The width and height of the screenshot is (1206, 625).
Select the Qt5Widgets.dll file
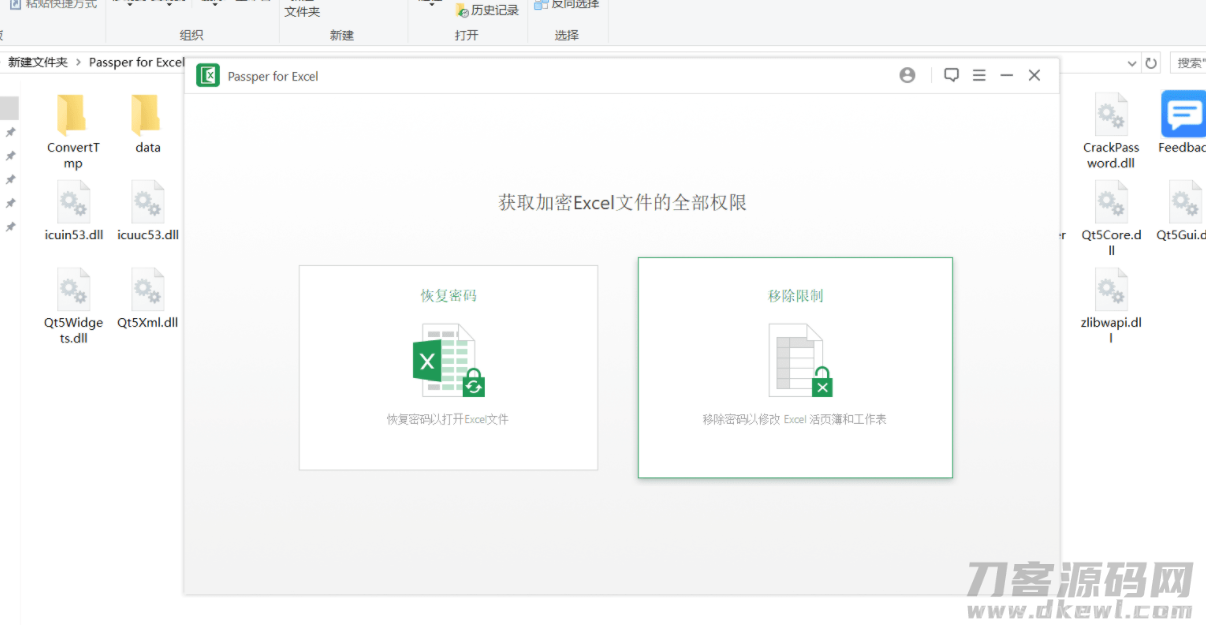coord(73,307)
